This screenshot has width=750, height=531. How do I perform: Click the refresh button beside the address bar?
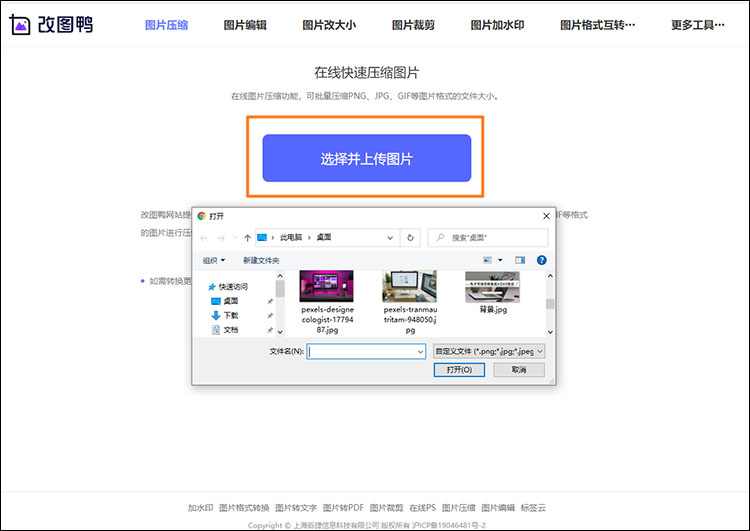[x=410, y=238]
